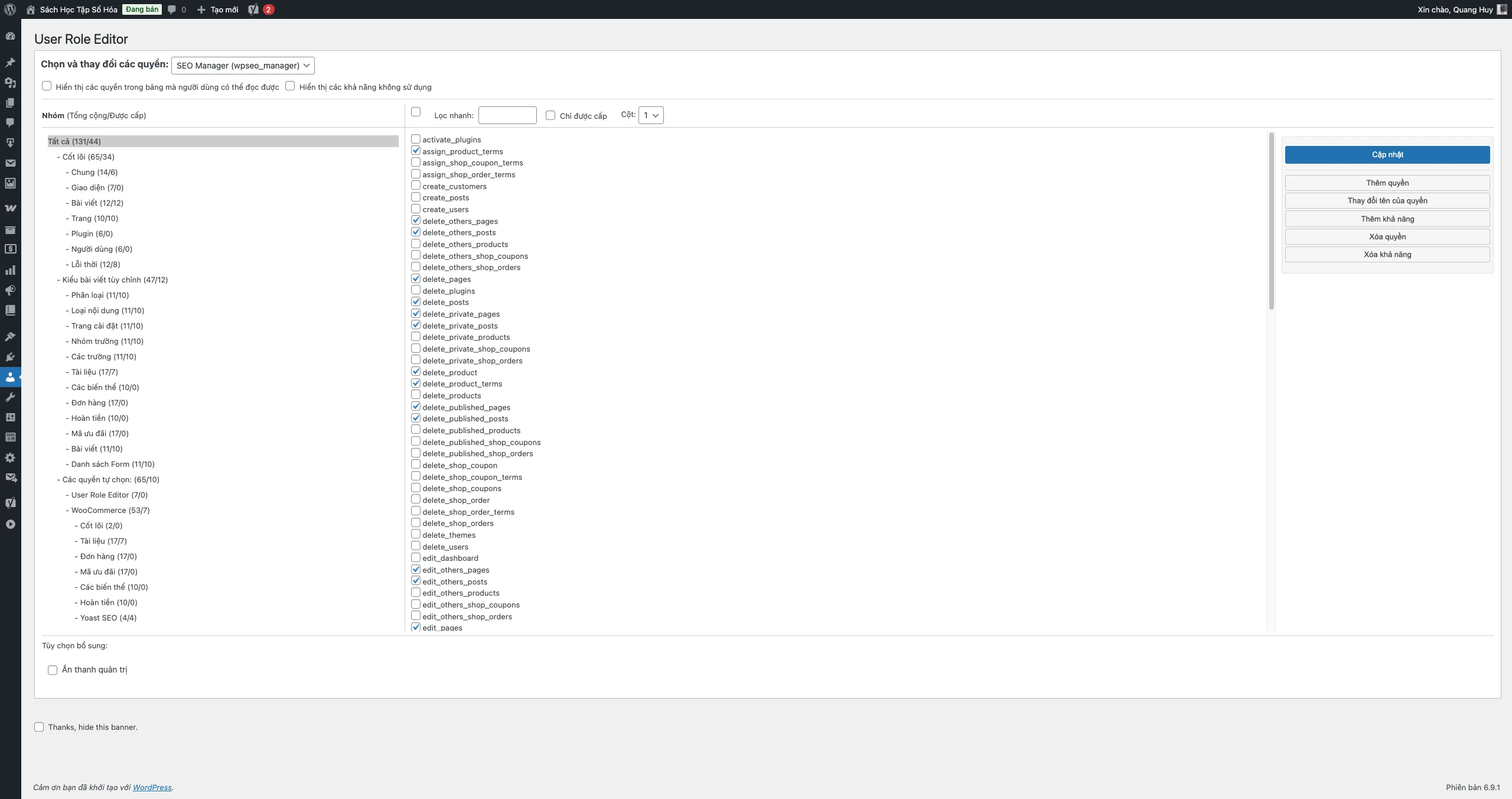Image resolution: width=1512 pixels, height=799 pixels.
Task: Click the Yoast SEO icon in admin bar
Action: tap(253, 9)
